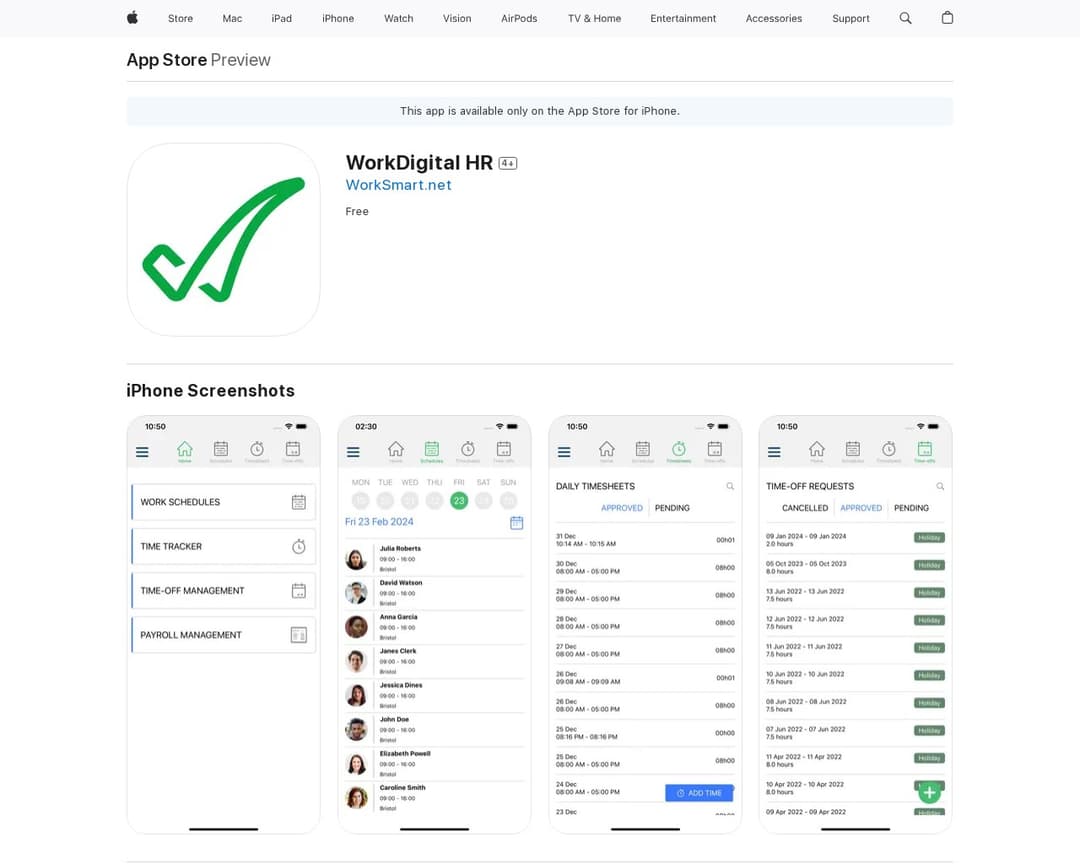Click the green timesheet icon in third screenshot
Image resolution: width=1080 pixels, height=864 pixels.
point(678,450)
